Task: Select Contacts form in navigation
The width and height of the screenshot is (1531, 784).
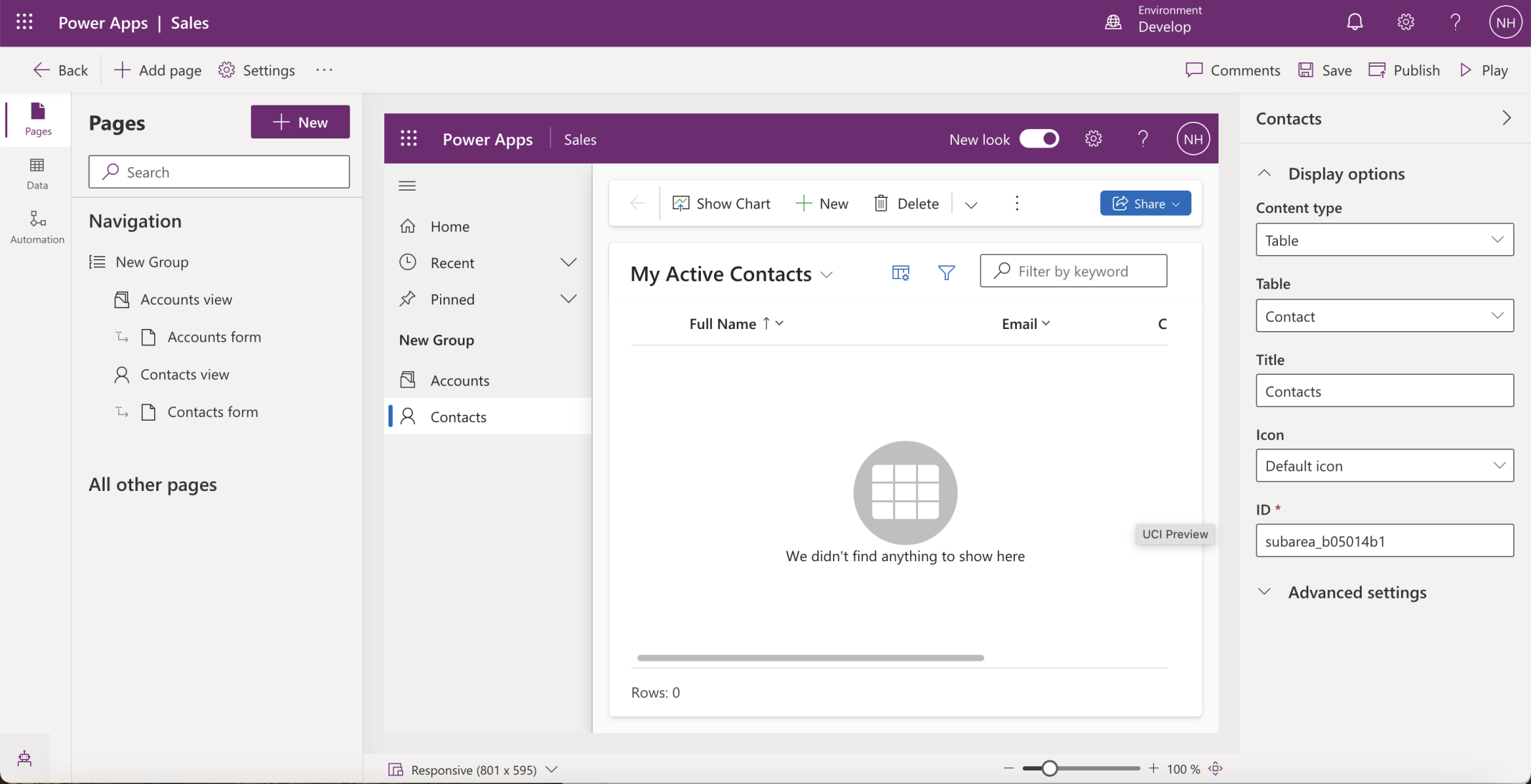Action: tap(212, 412)
